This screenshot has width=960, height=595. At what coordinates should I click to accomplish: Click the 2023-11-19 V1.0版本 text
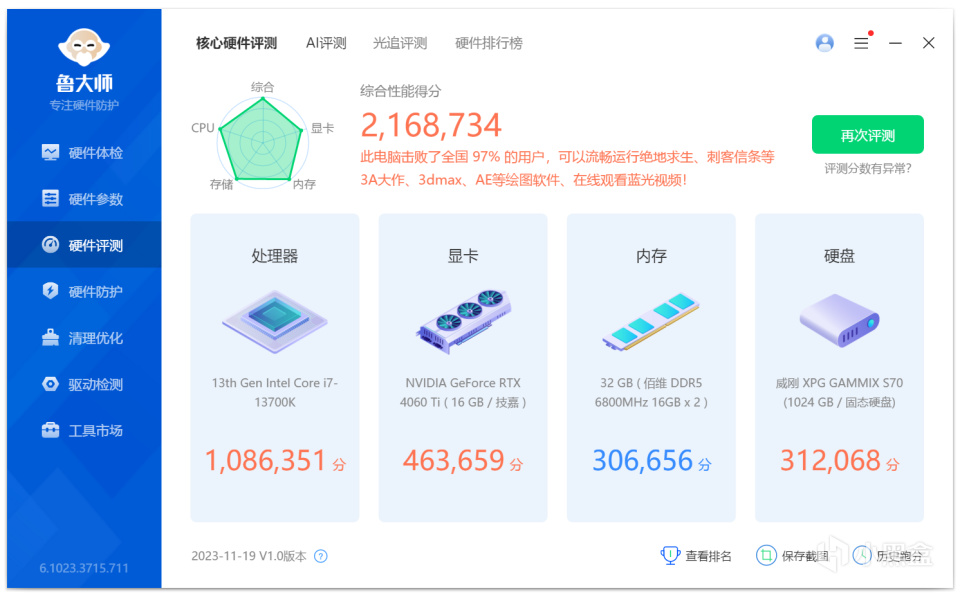pos(249,556)
